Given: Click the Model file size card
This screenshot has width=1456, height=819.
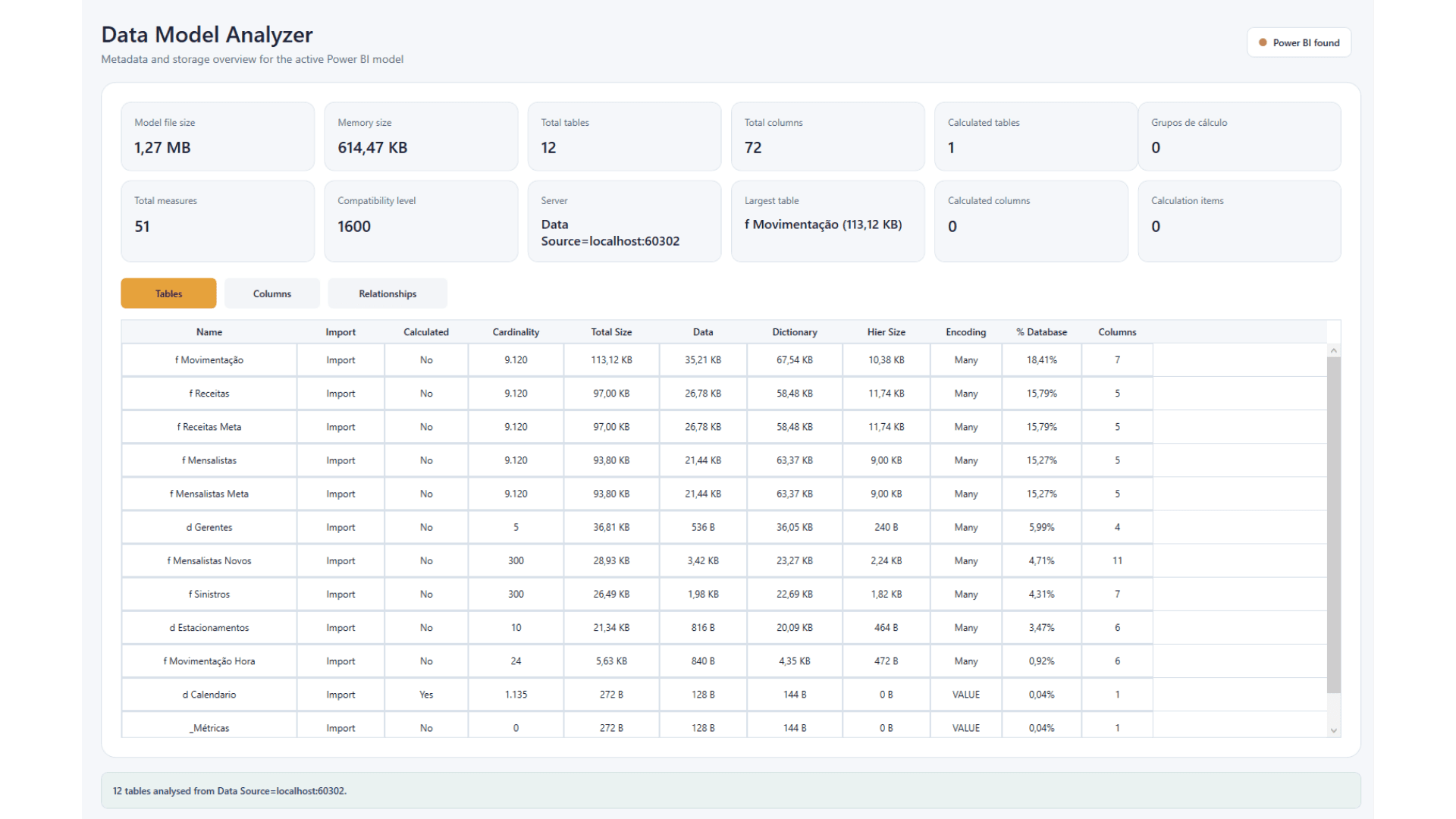Looking at the screenshot, I should click(x=218, y=136).
